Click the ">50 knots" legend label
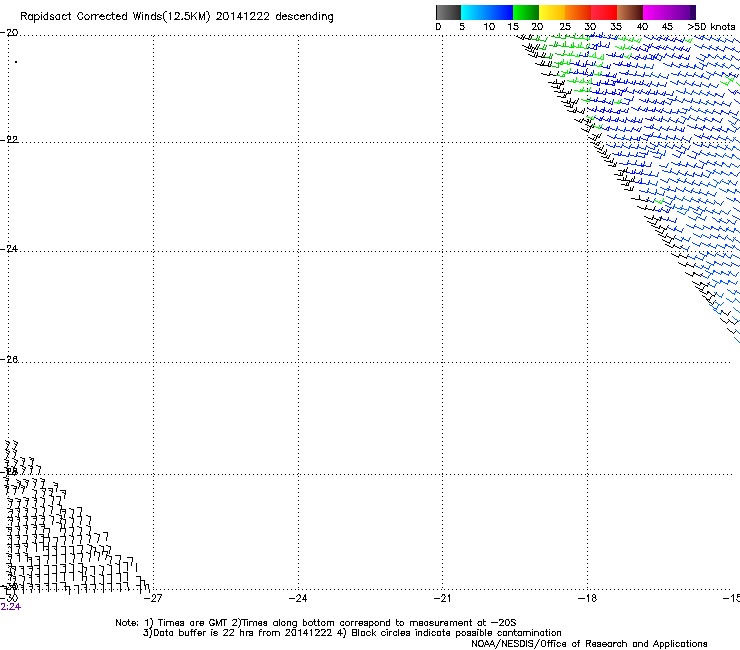The image size is (740, 650). tap(711, 27)
